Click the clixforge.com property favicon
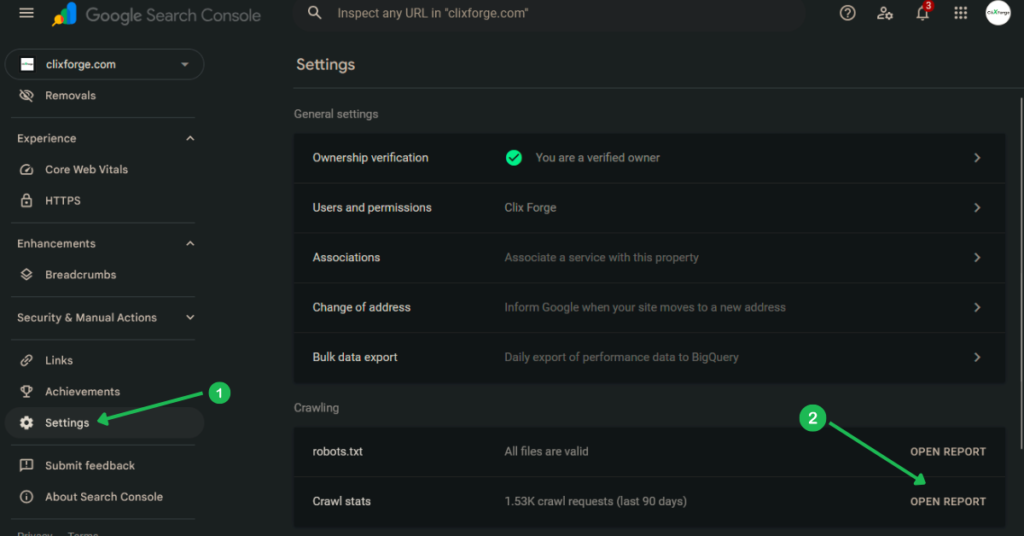Screen dimensions: 1024x536 click(x=27, y=64)
